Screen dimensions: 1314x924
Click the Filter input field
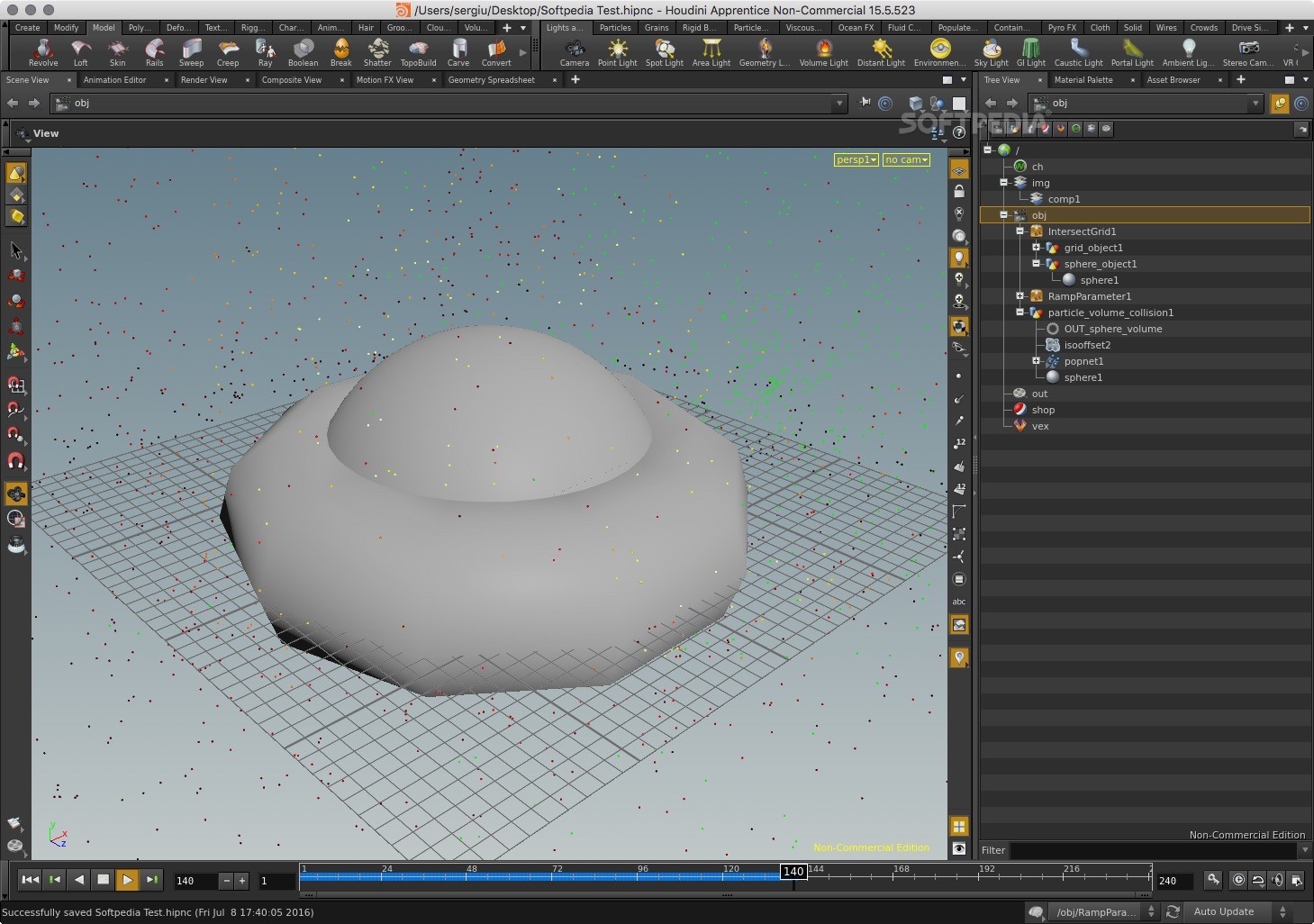[1153, 850]
